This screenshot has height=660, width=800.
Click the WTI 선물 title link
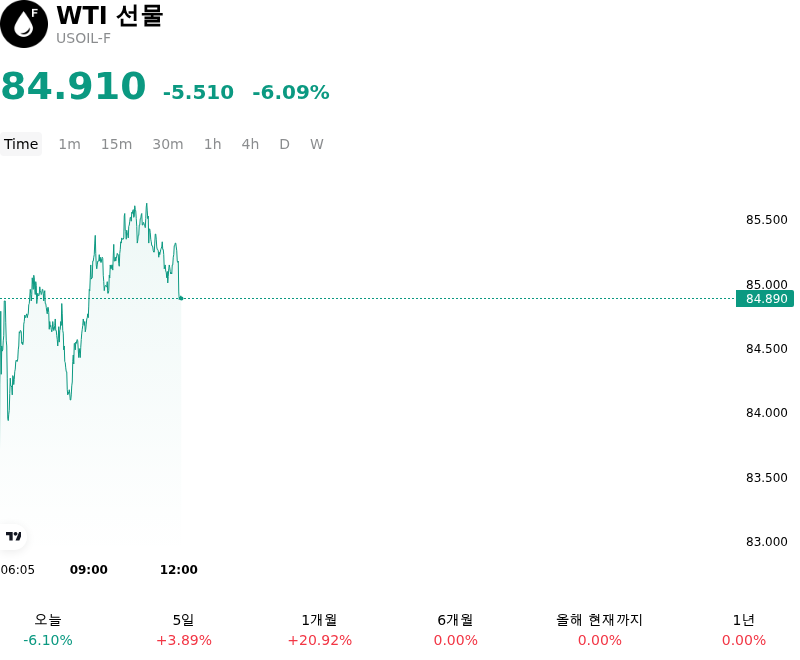(110, 15)
